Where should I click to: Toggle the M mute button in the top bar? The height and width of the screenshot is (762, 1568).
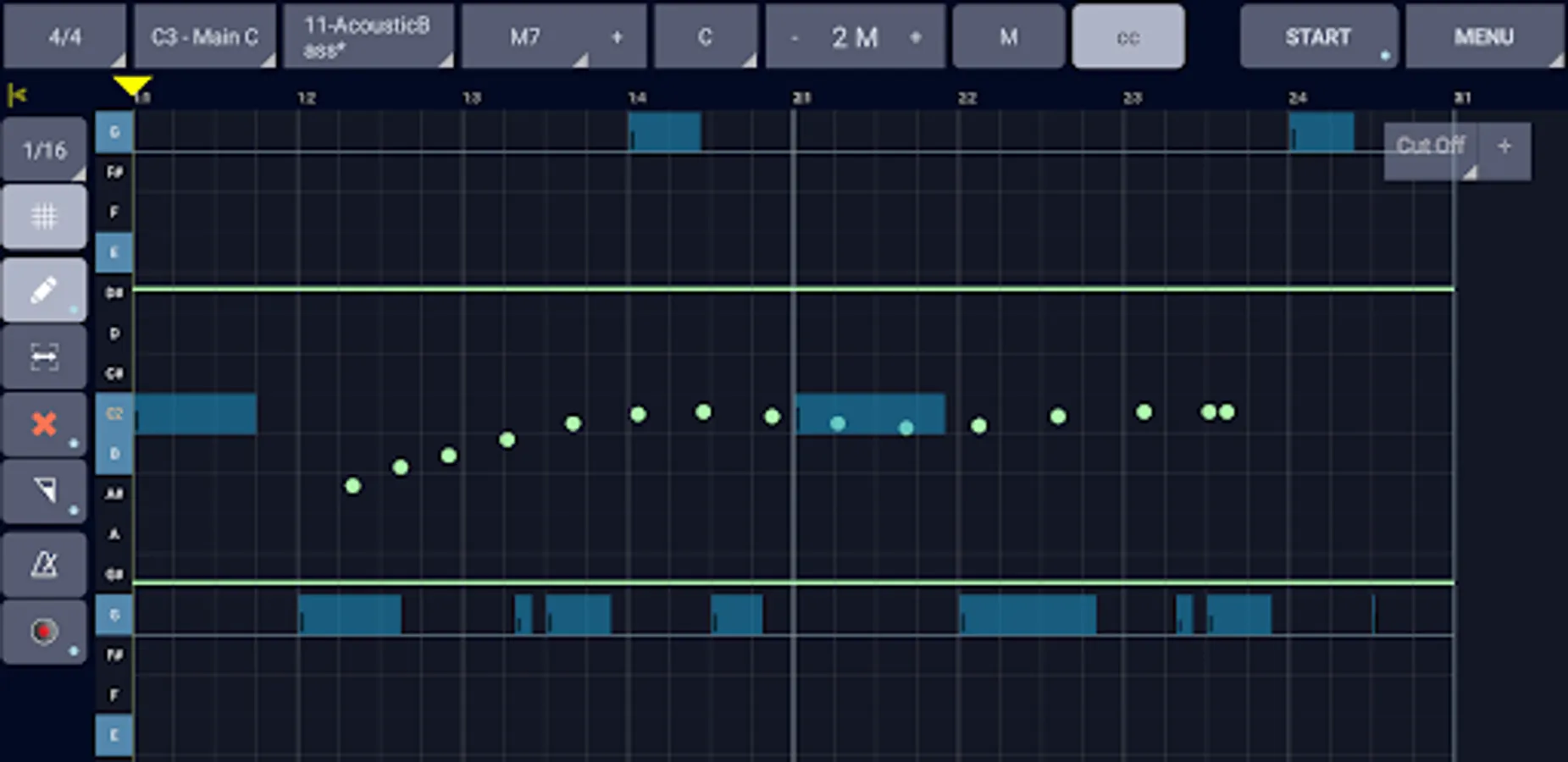click(1007, 36)
